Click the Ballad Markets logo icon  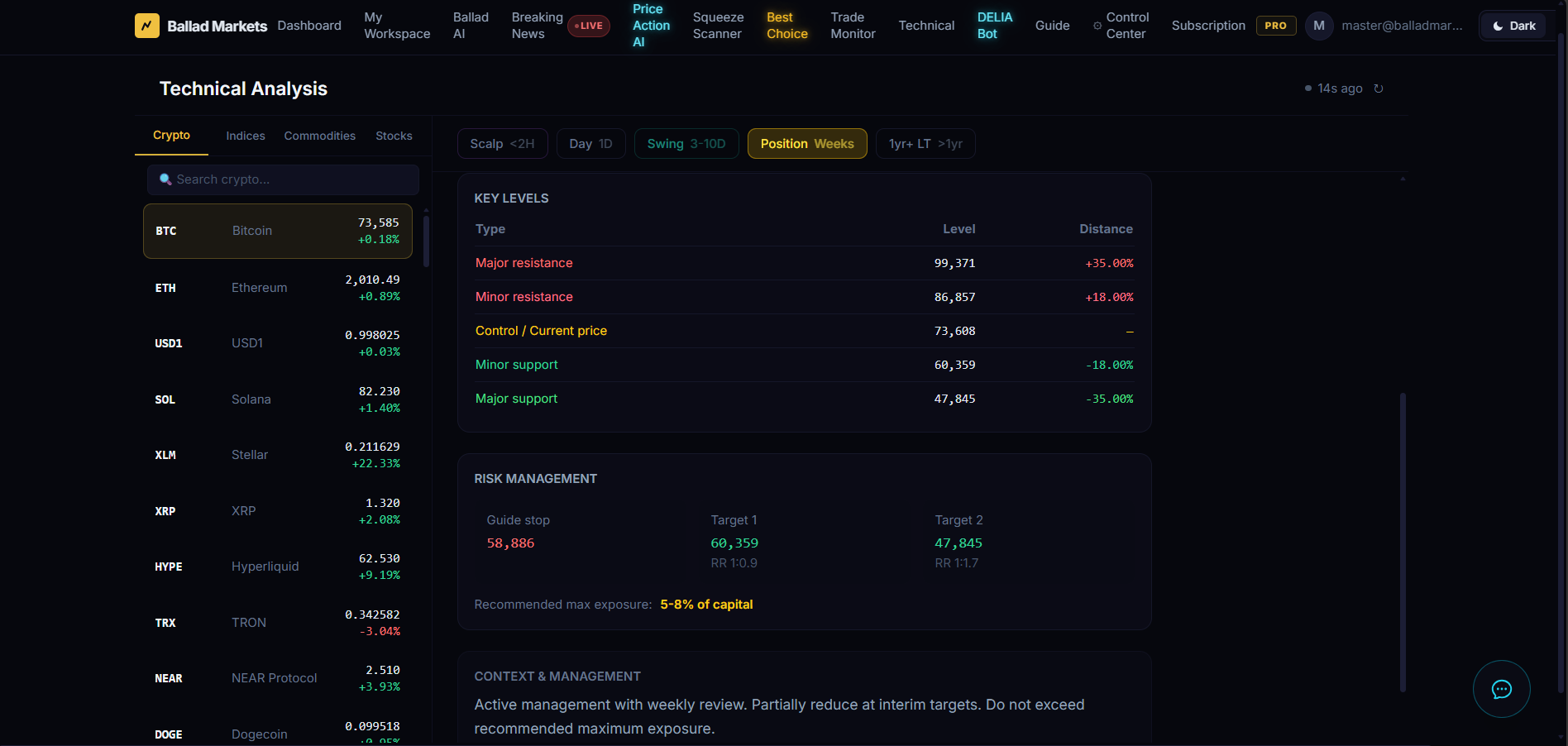tap(146, 26)
